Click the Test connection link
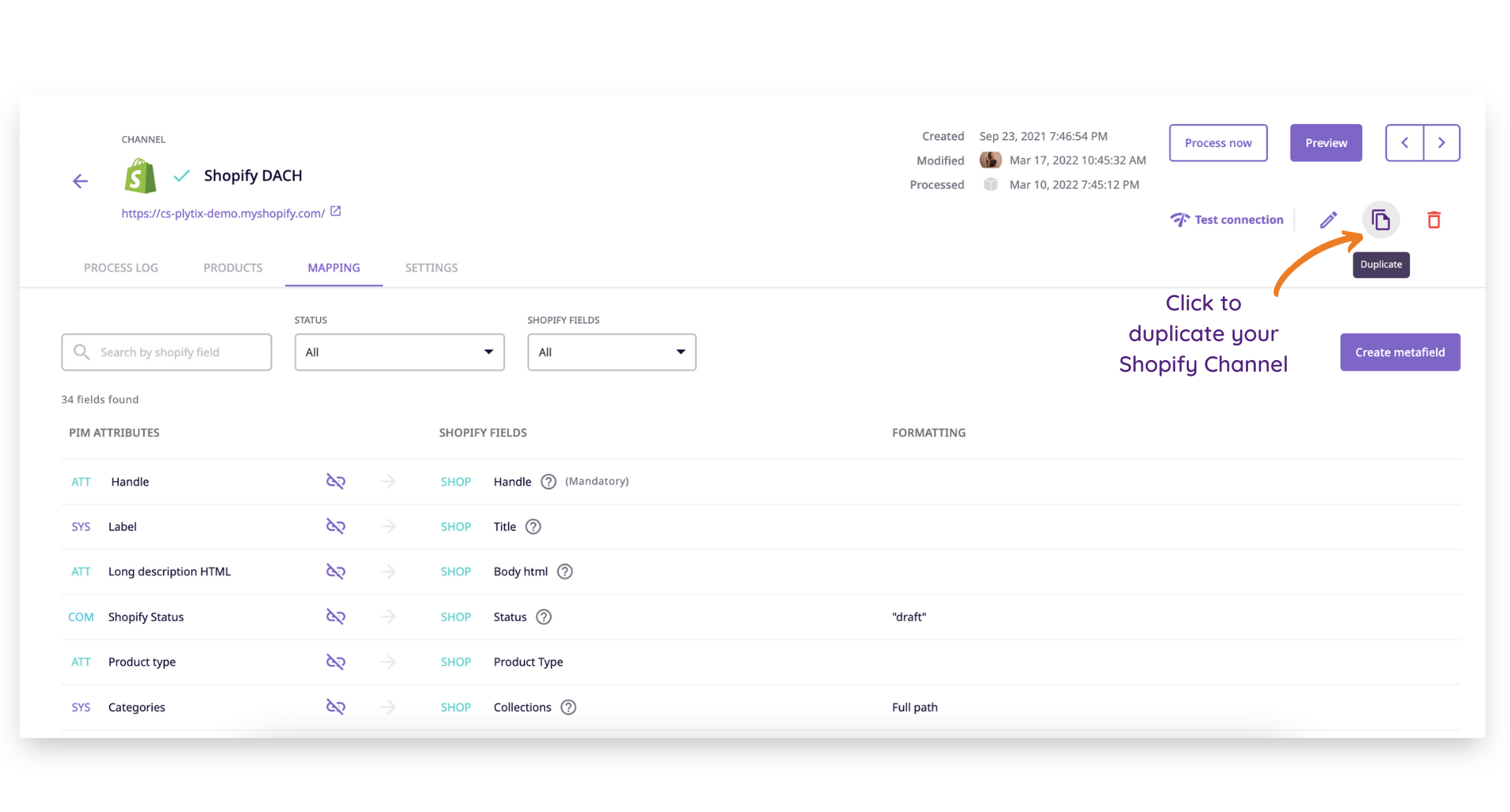Viewport: 1510px width, 812px height. click(x=1239, y=220)
